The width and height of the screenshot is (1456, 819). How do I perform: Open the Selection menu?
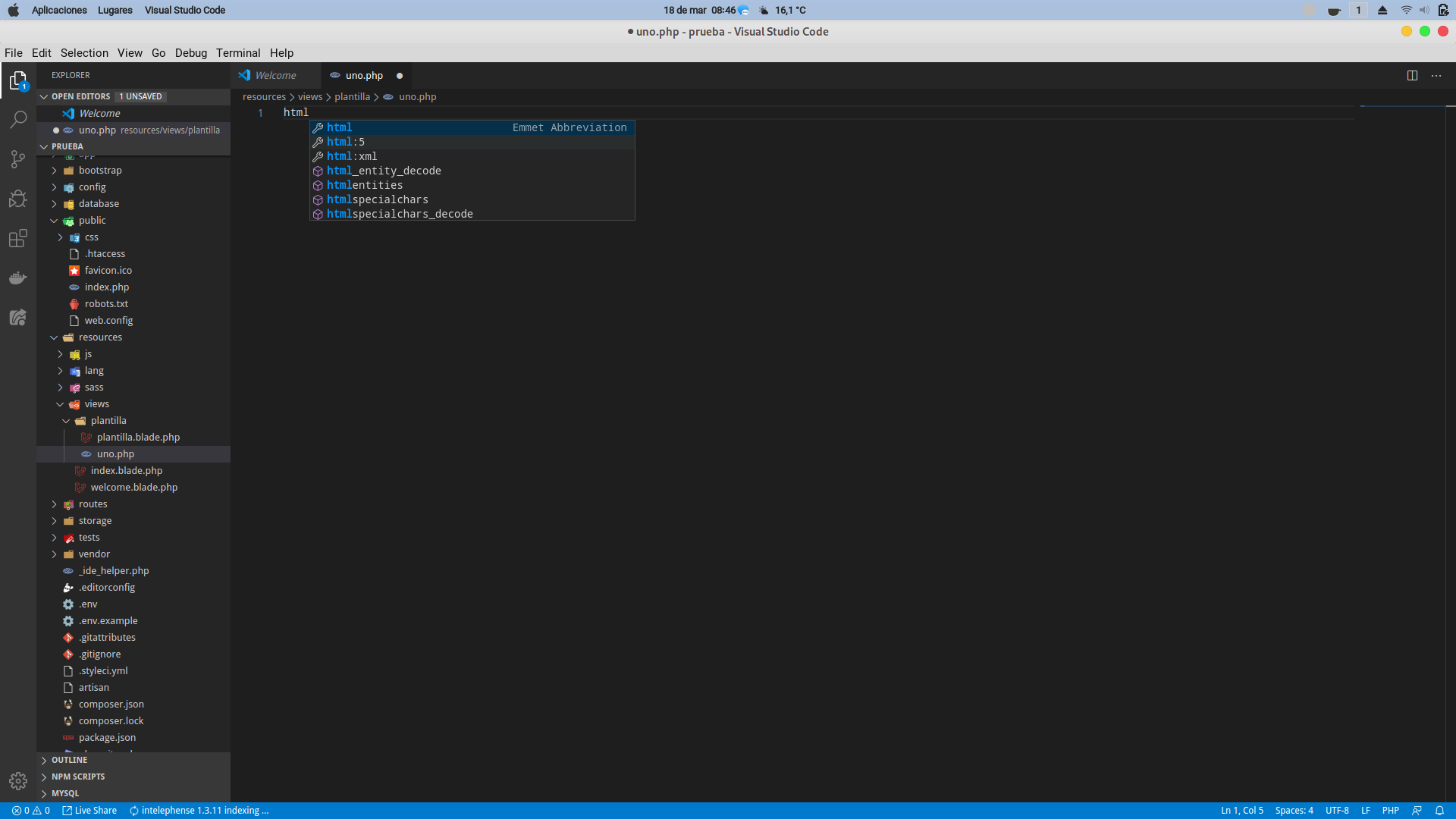pos(84,53)
